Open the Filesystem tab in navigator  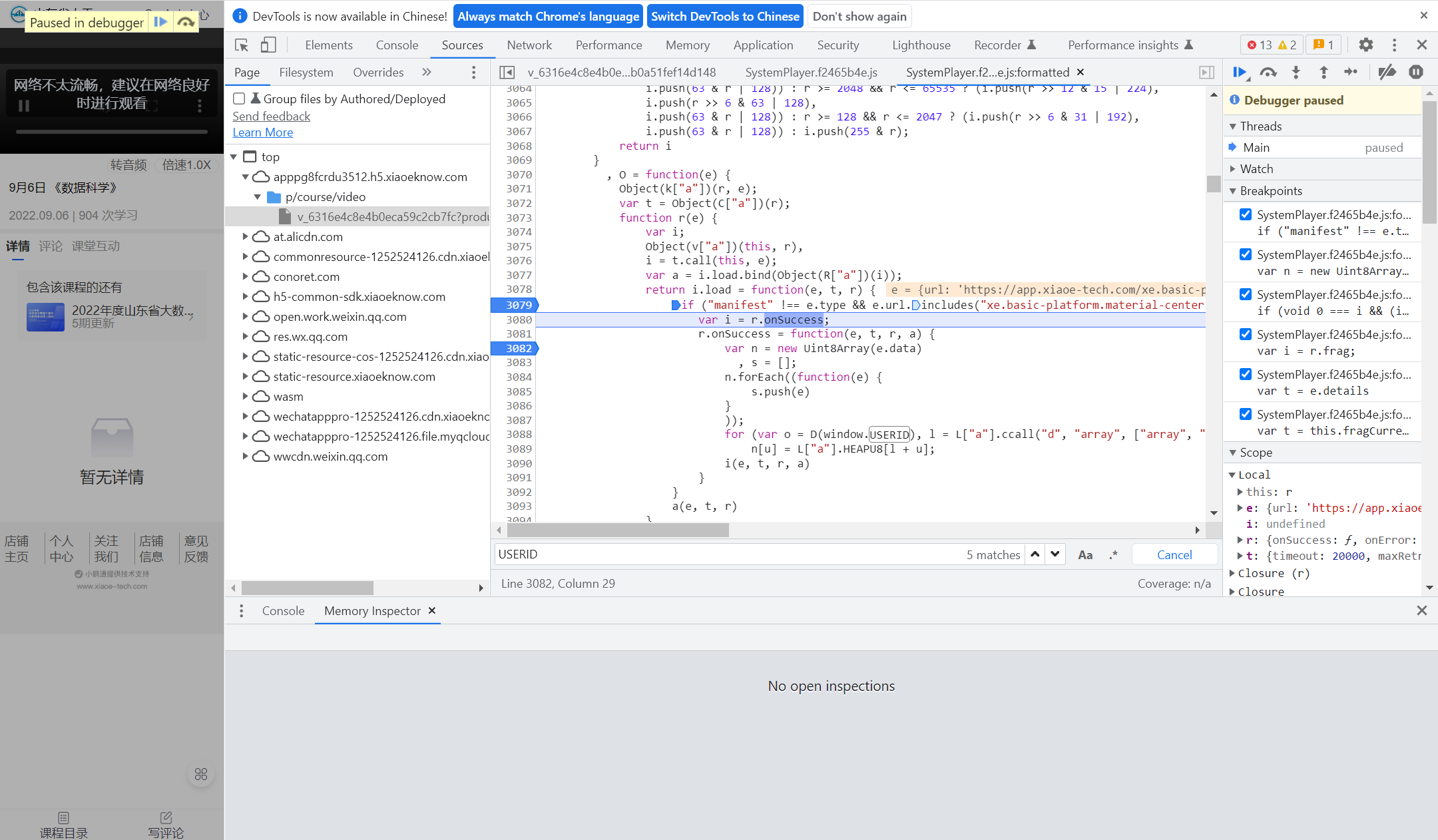(306, 73)
